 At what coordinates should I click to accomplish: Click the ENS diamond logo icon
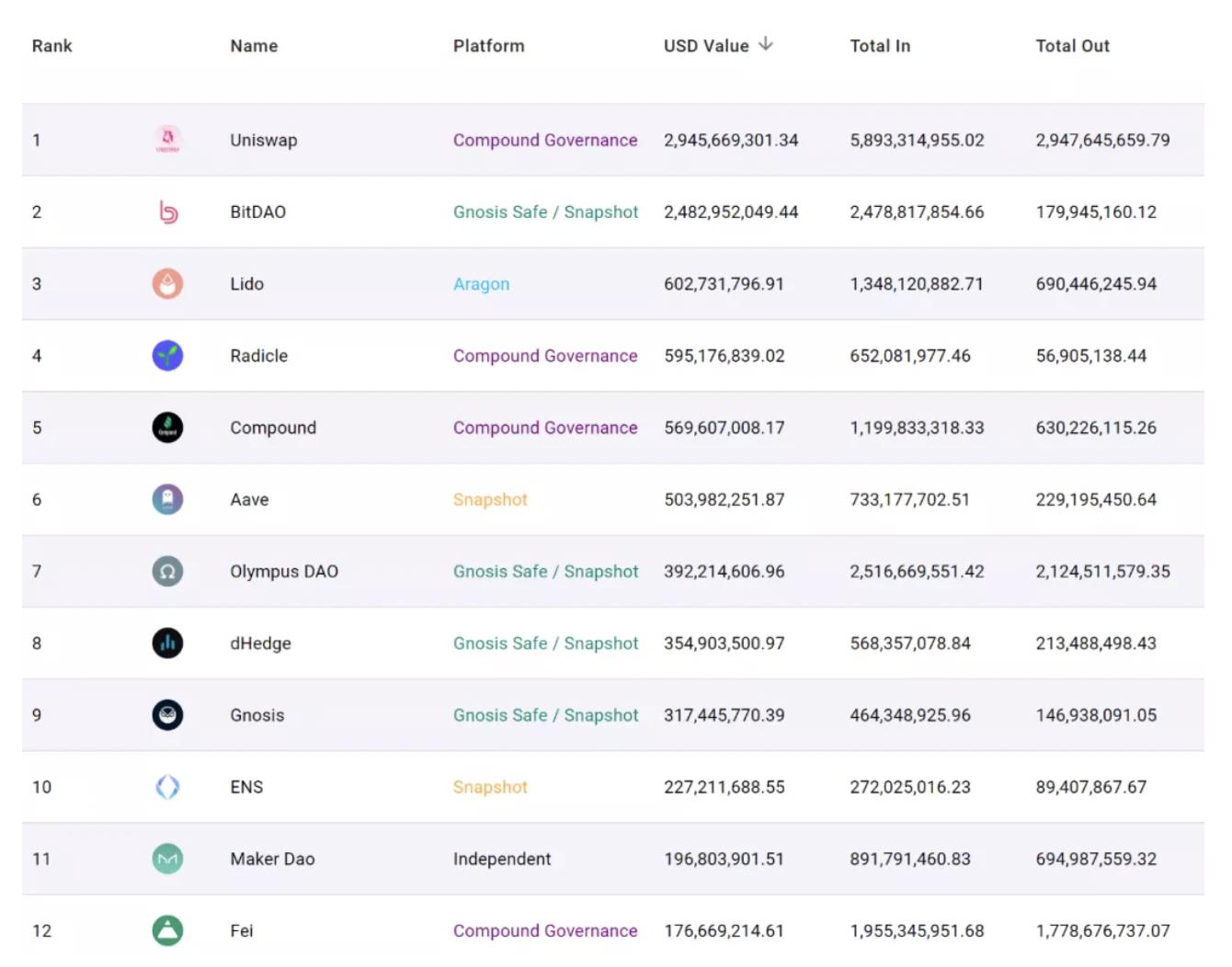coord(167,787)
